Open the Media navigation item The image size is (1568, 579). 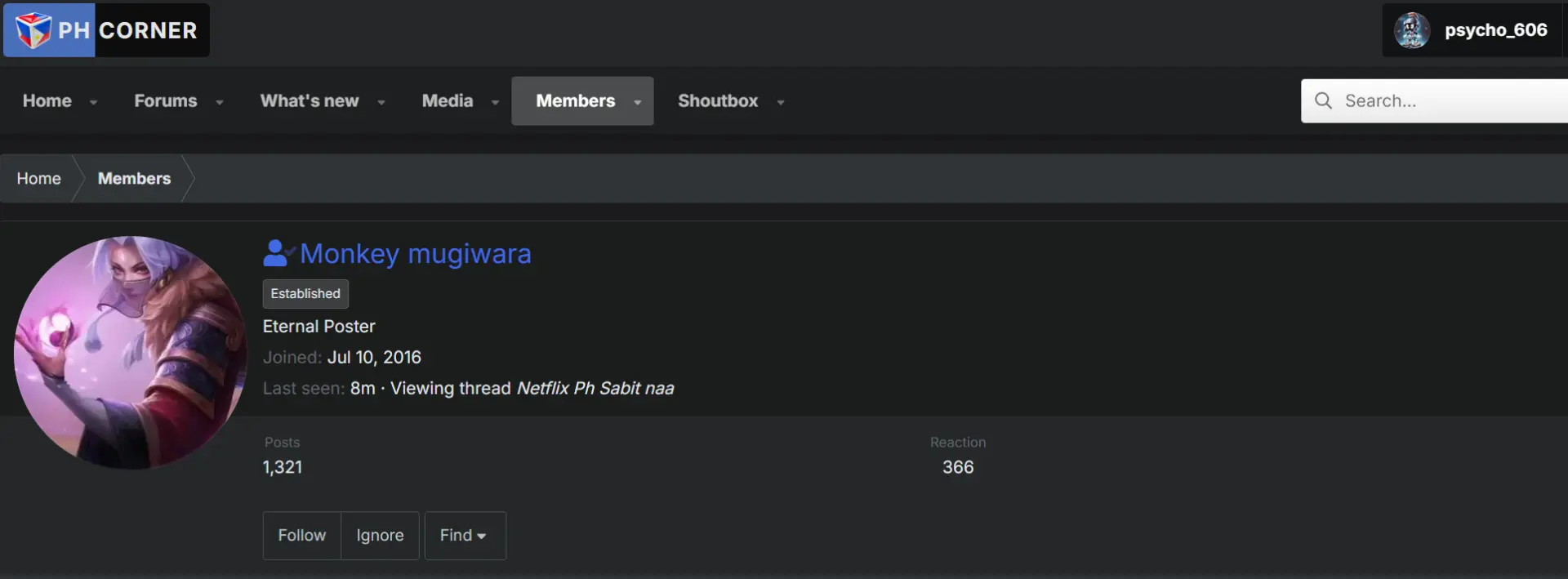click(448, 100)
